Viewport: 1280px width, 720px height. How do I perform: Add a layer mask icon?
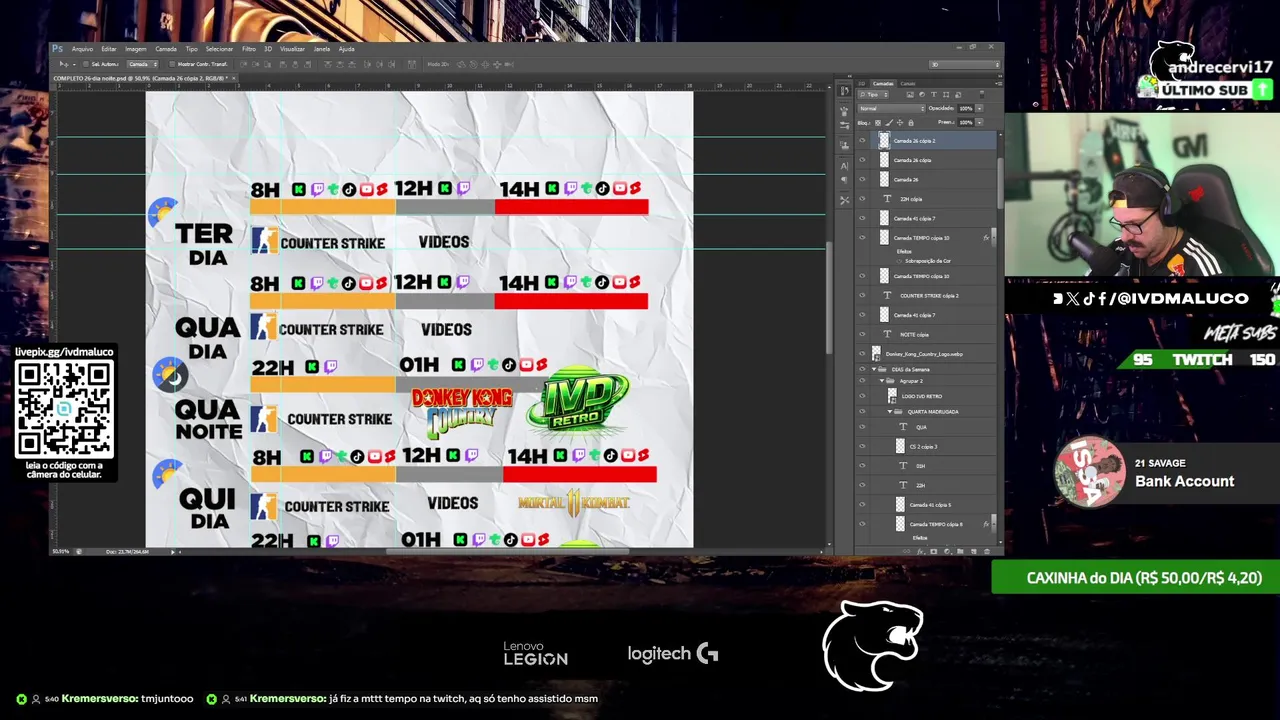(934, 551)
